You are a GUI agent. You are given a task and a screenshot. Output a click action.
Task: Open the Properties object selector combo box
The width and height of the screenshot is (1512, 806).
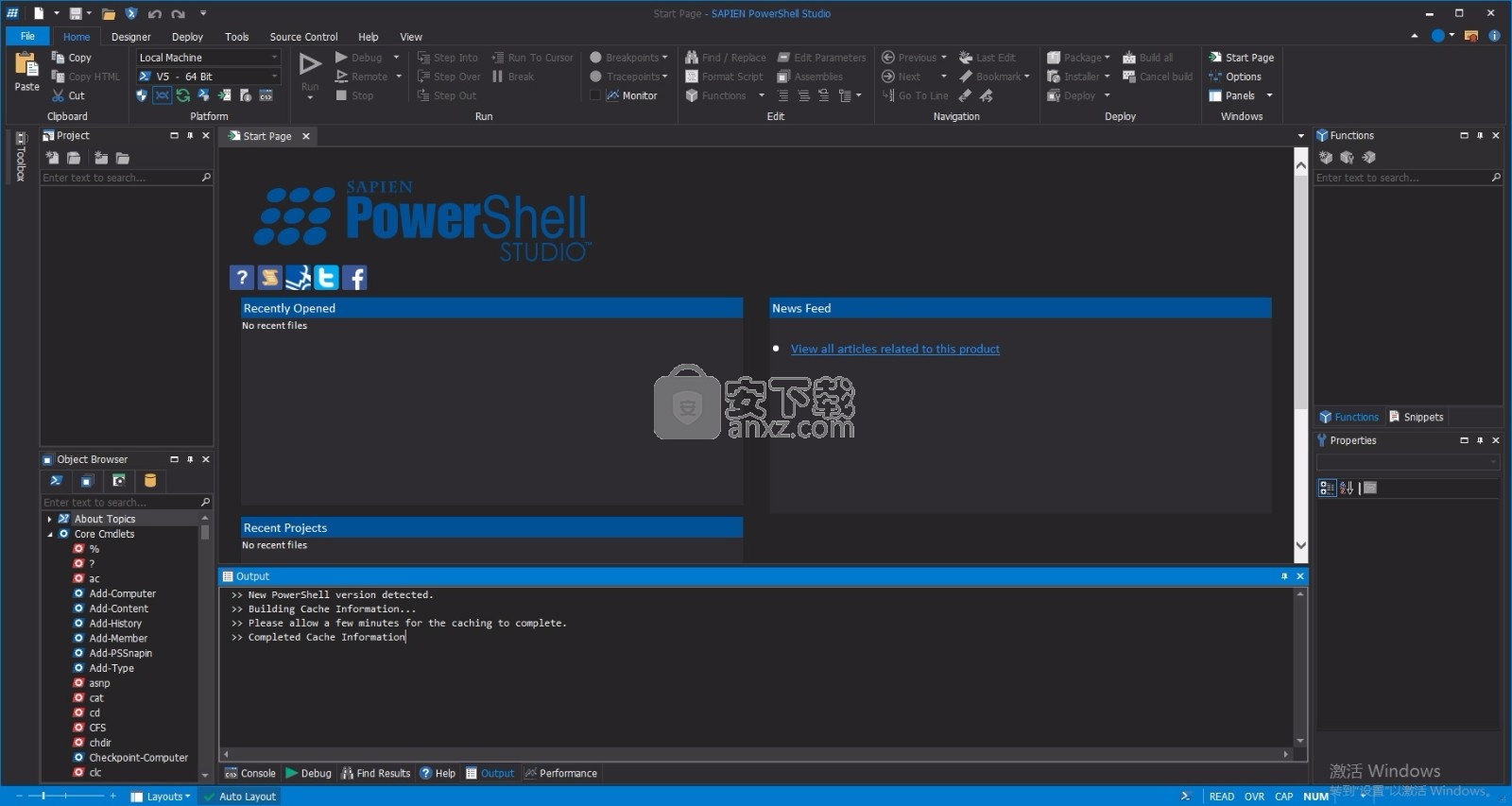tap(1408, 462)
